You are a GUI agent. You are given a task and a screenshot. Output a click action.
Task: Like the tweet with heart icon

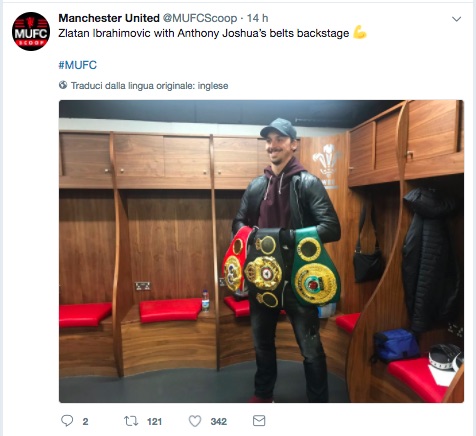pyautogui.click(x=195, y=421)
